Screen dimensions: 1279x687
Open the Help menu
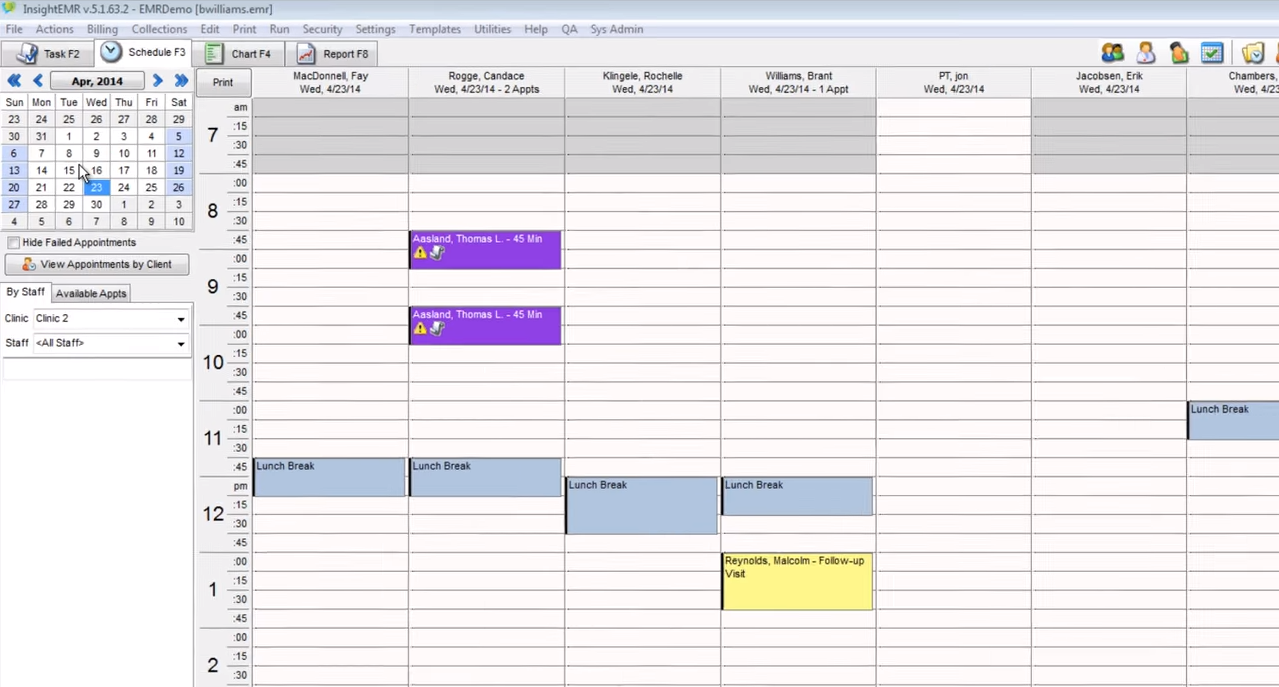pos(536,29)
